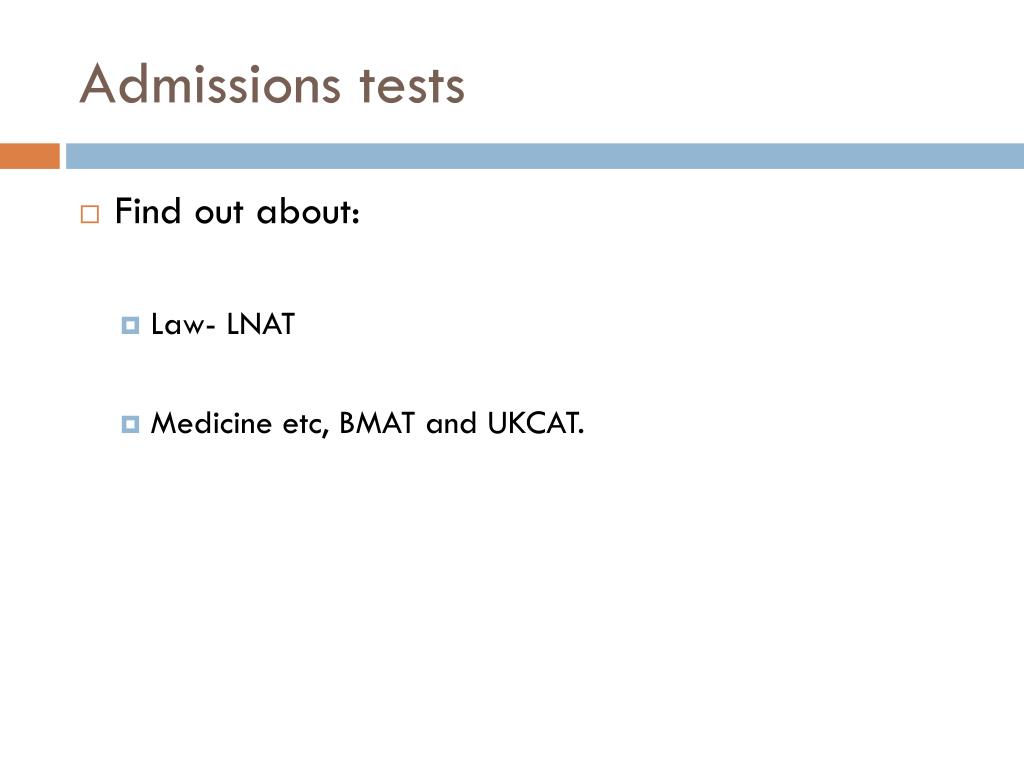Image resolution: width=1024 pixels, height=768 pixels.
Task: Click the word "tests" in the title
Action: pos(412,86)
